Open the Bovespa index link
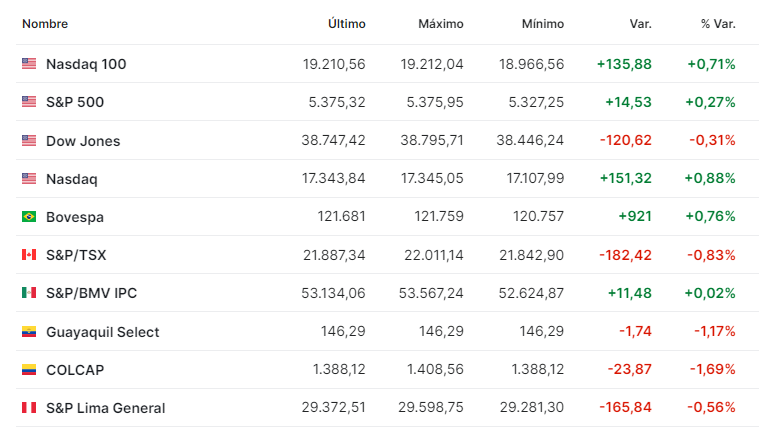 75,217
